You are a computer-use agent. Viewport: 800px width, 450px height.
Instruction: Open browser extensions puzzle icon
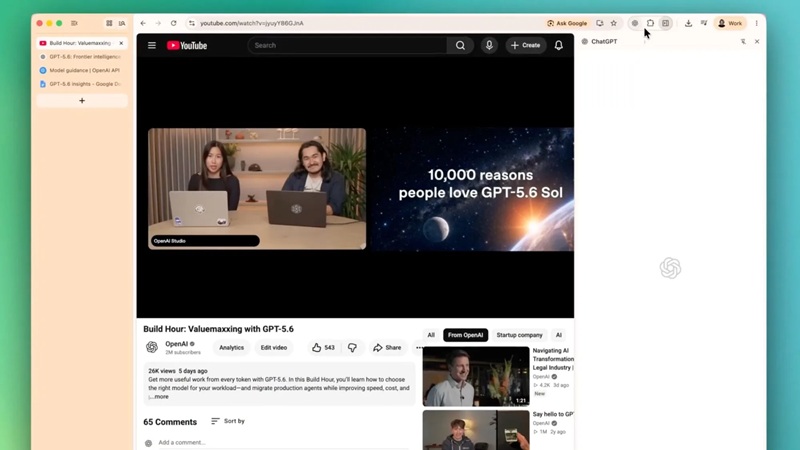pyautogui.click(x=650, y=23)
